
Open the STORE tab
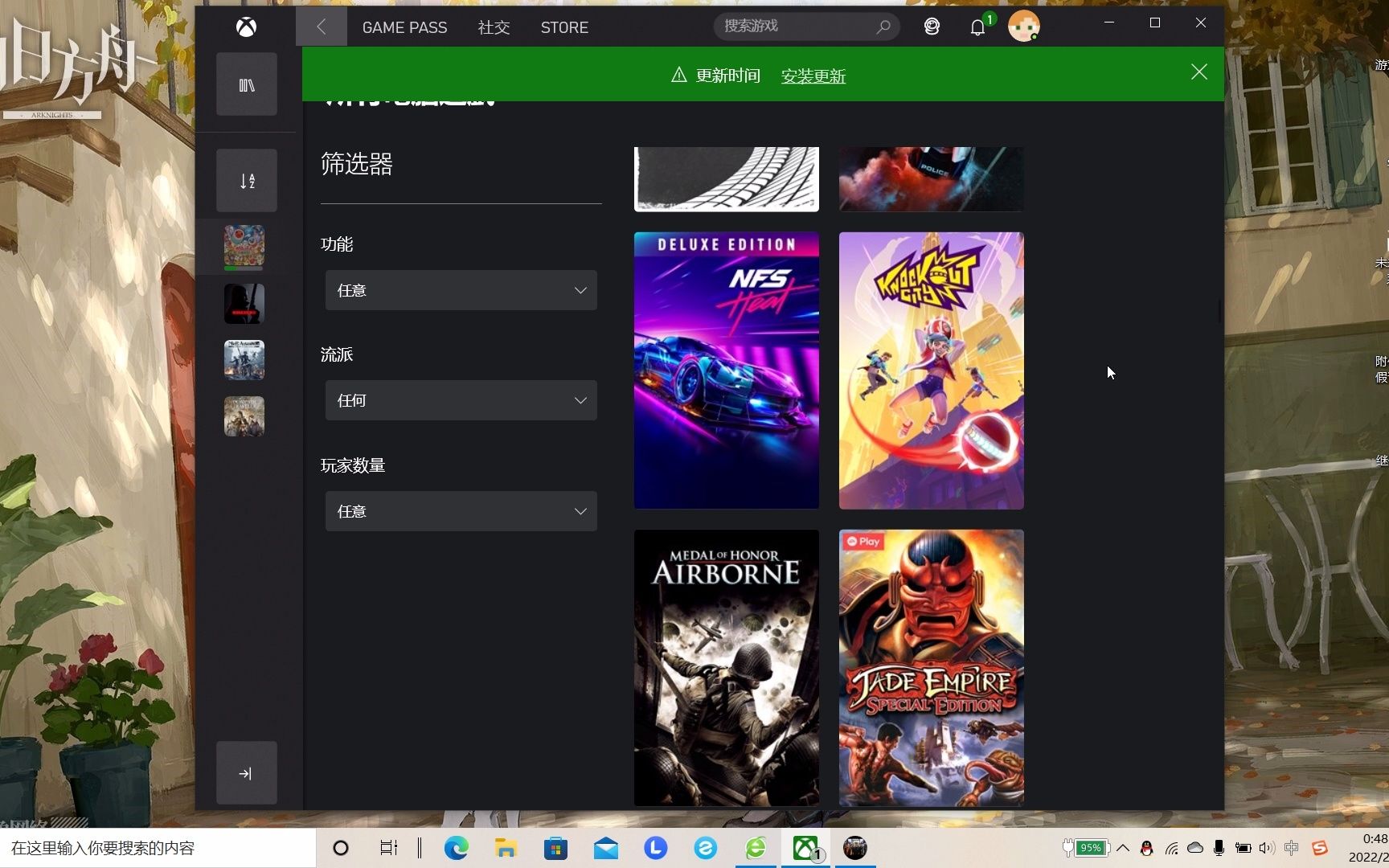(564, 27)
